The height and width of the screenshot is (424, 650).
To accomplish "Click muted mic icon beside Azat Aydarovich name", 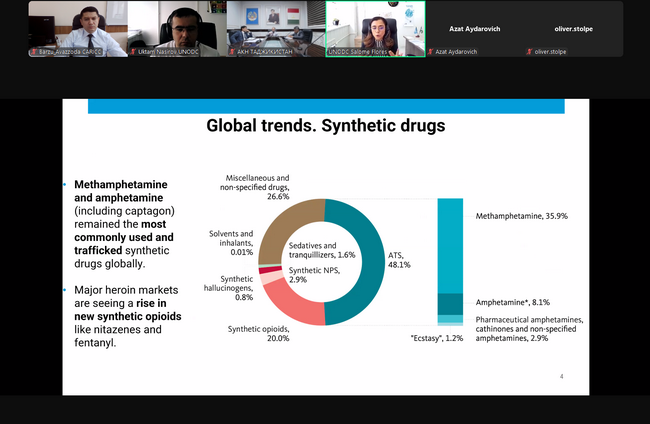I will [431, 51].
